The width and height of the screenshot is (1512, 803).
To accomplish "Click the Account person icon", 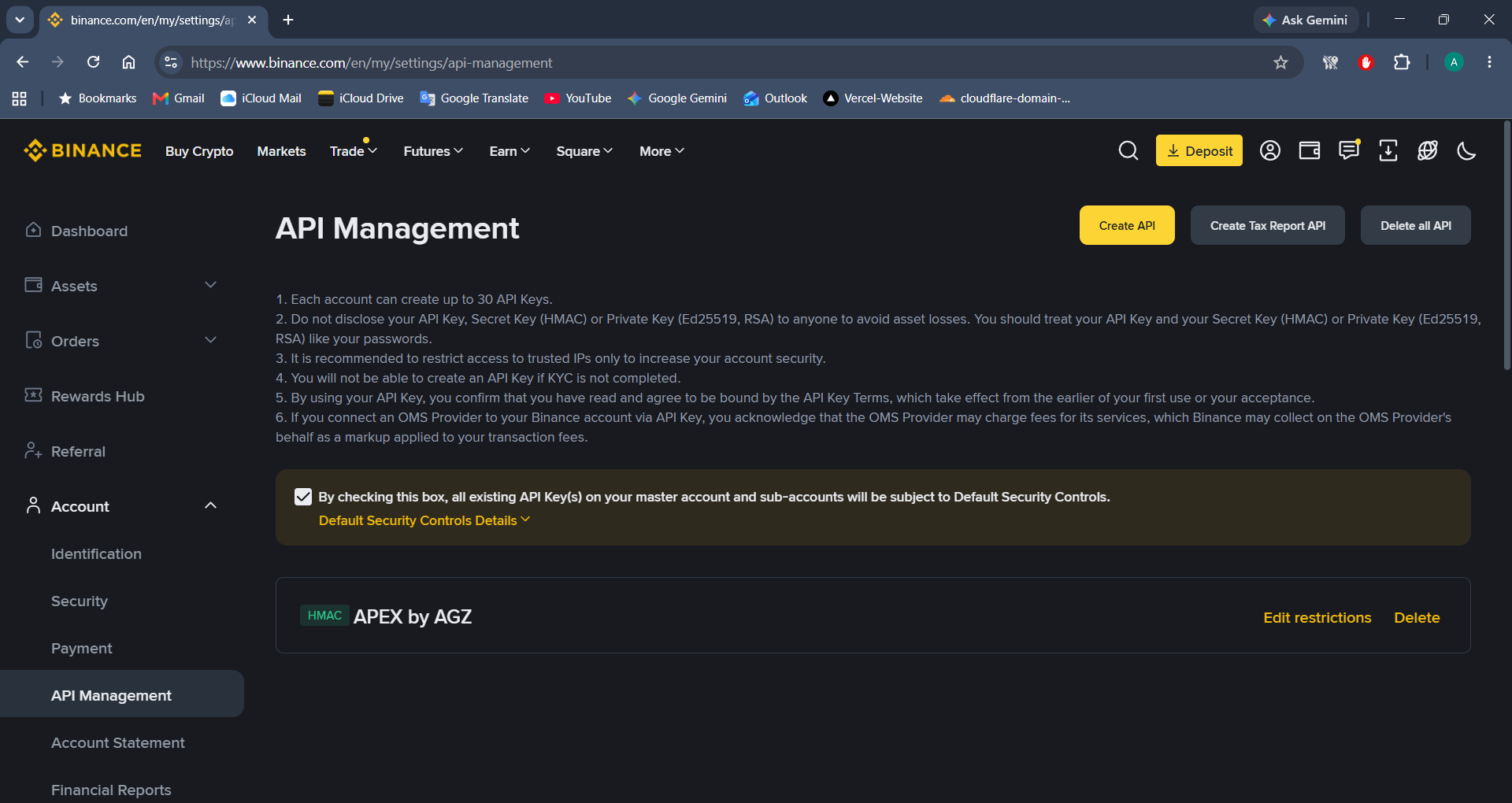I will [x=33, y=505].
